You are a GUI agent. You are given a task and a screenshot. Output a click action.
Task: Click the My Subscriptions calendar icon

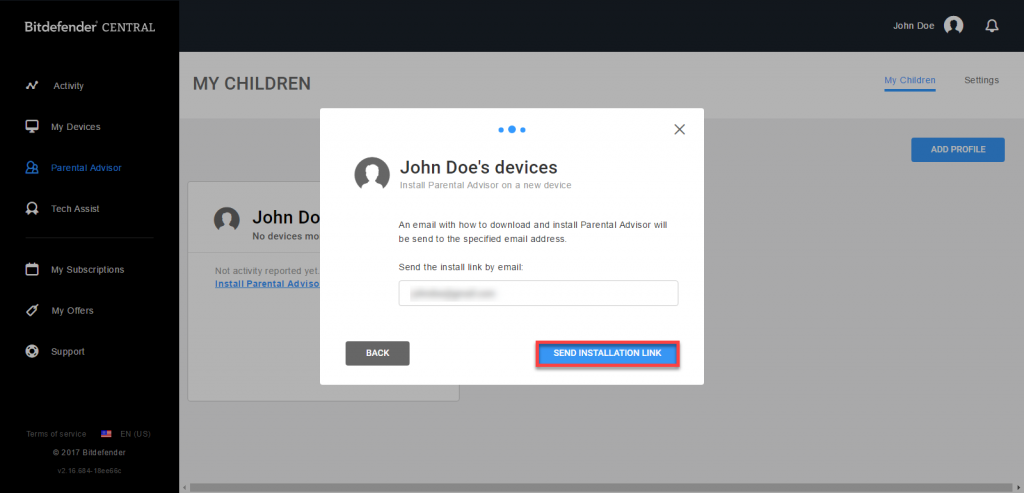pyautogui.click(x=32, y=269)
